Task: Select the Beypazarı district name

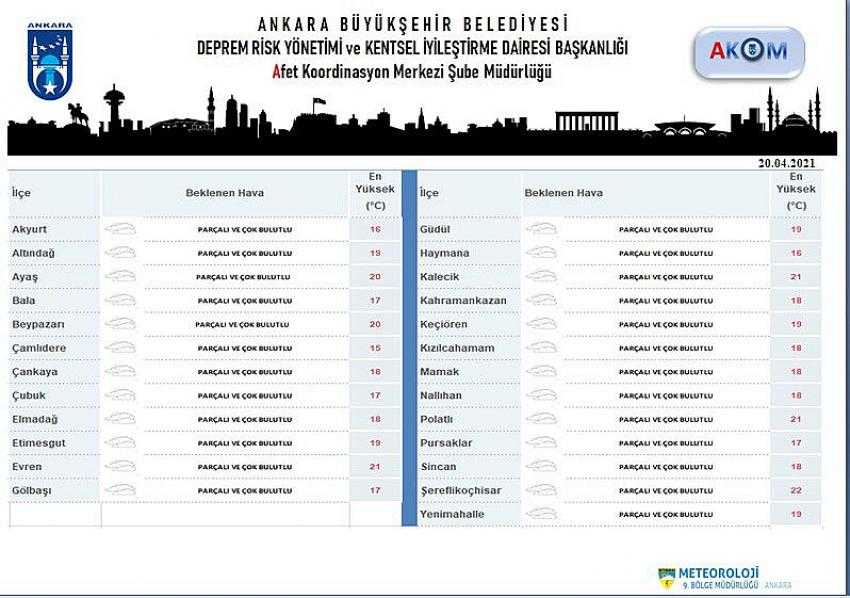Action: coord(38,325)
